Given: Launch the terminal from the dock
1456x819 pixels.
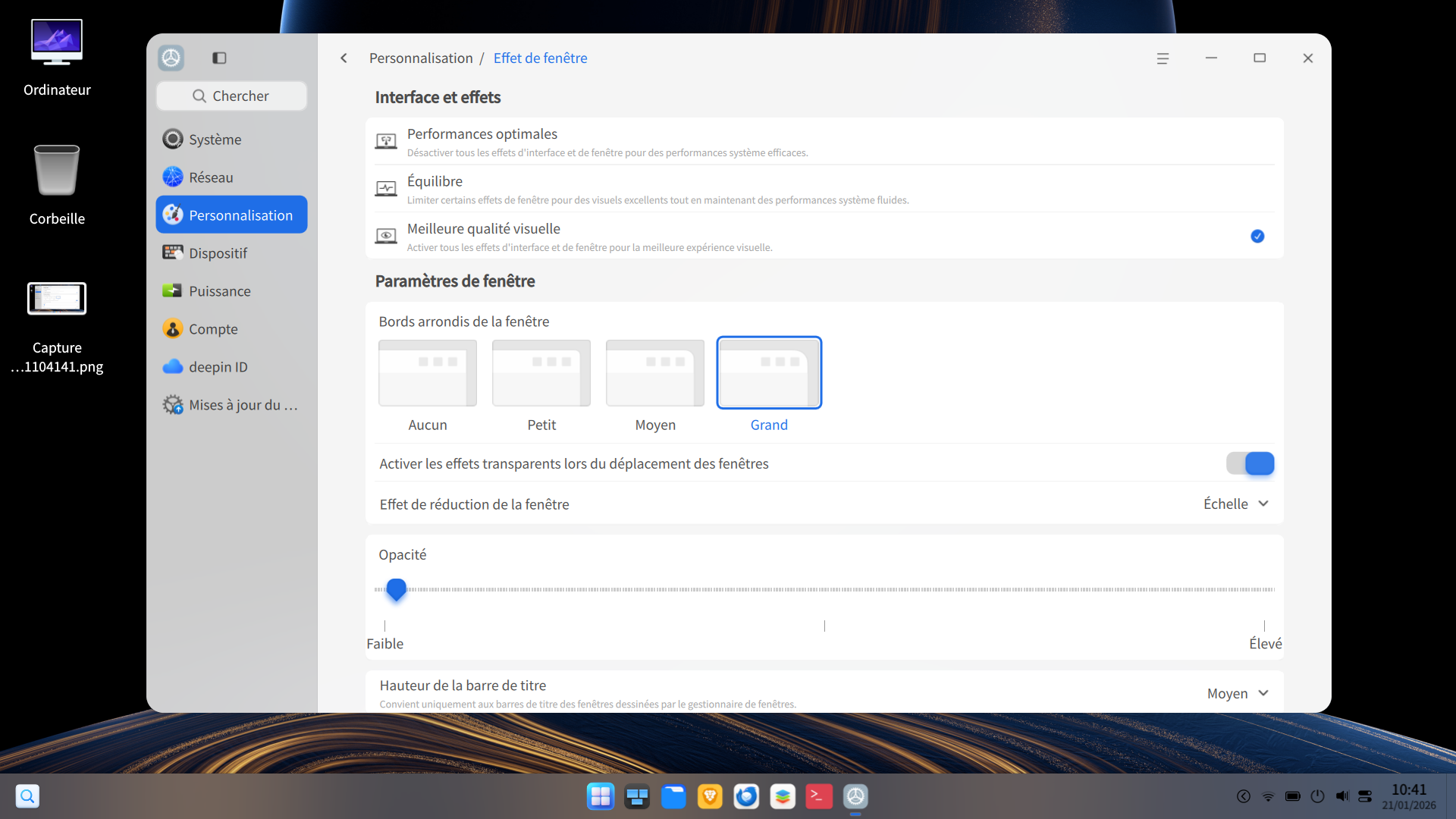Looking at the screenshot, I should click(819, 796).
